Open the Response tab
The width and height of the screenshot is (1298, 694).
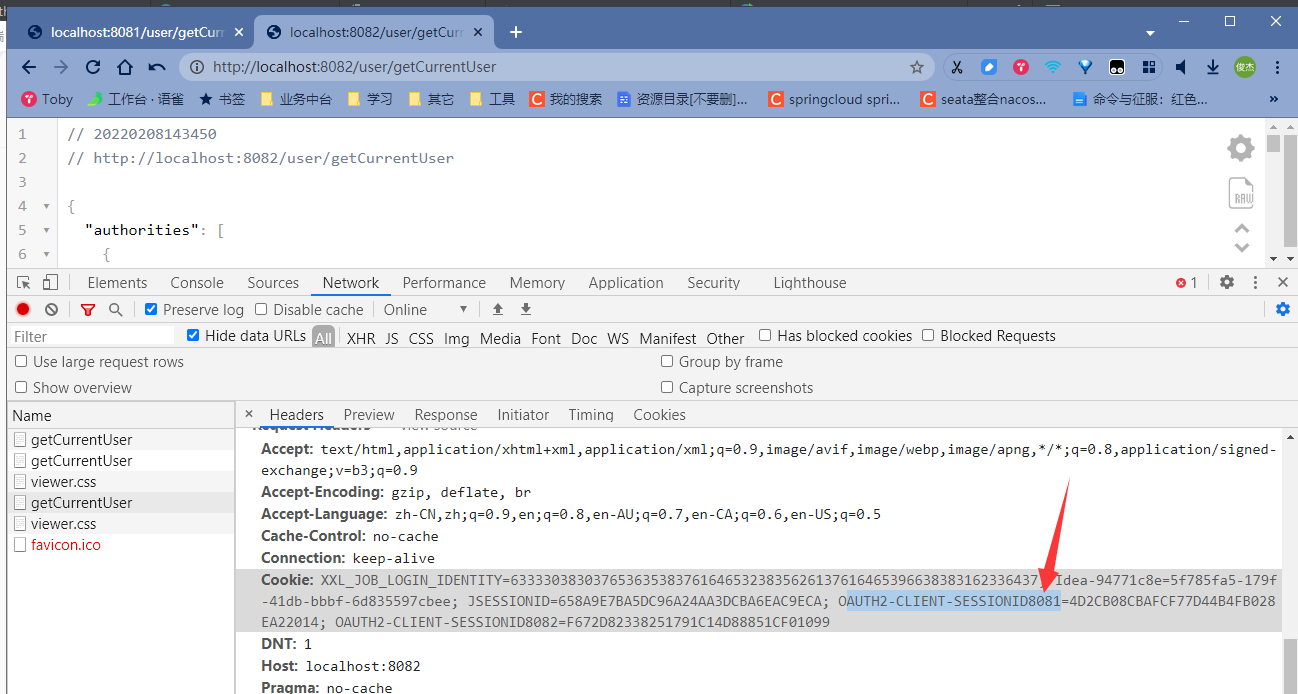coord(445,414)
